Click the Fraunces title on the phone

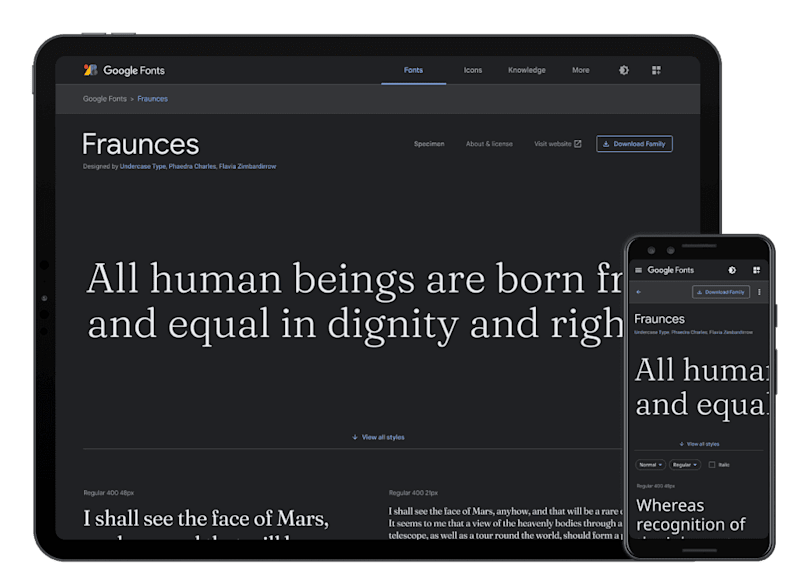(659, 319)
